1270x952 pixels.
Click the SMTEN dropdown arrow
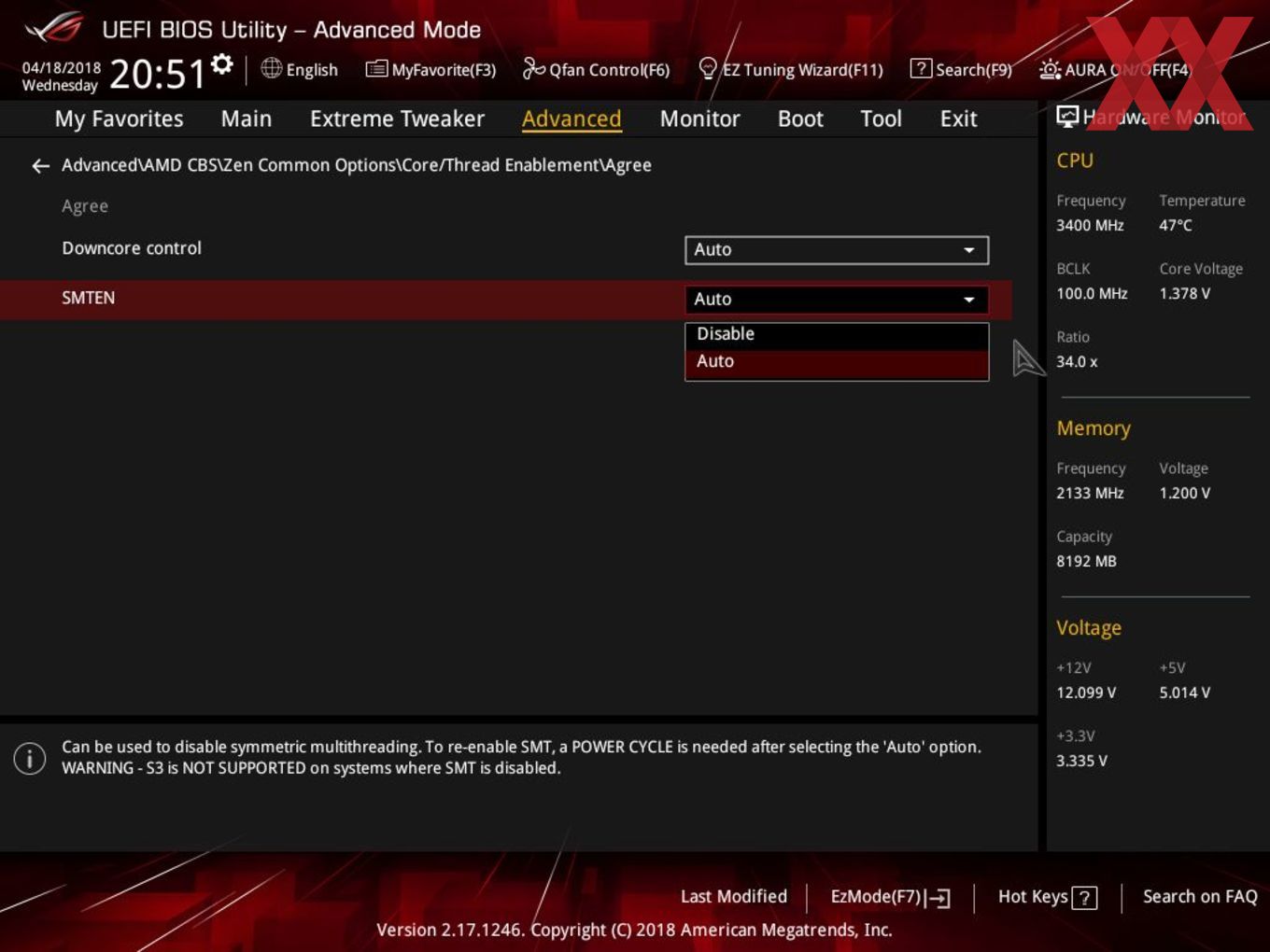(x=969, y=300)
